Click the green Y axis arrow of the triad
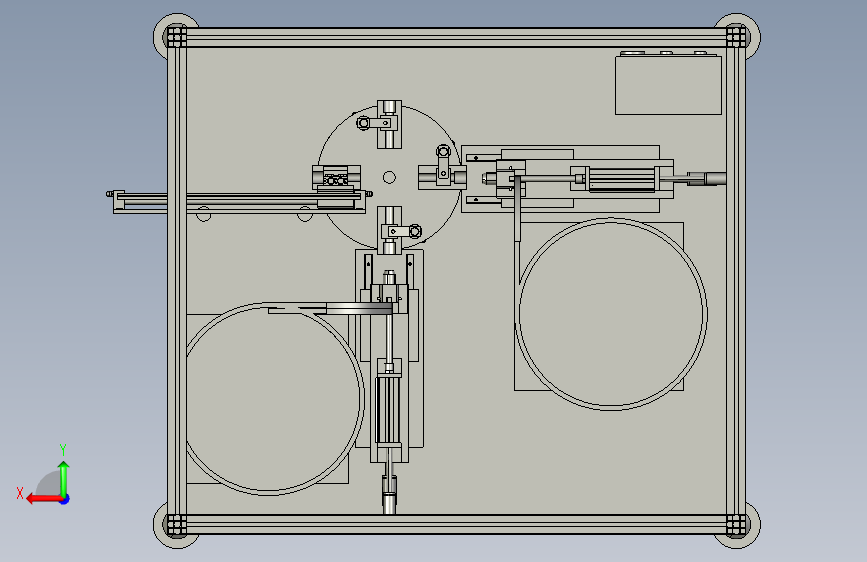This screenshot has height=562, width=867. [x=64, y=477]
